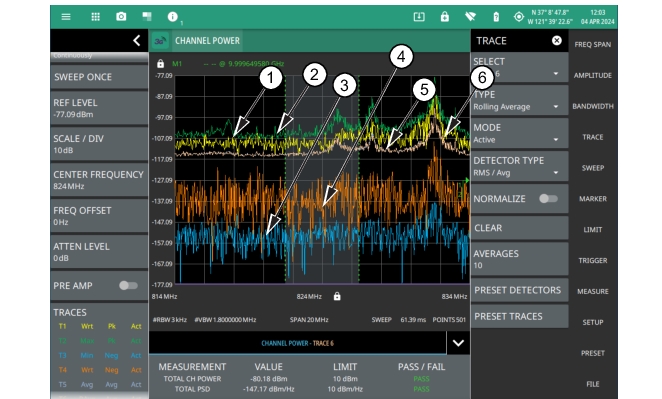This screenshot has height=399, width=662.
Task: Click the SWEEP ONCE button
Action: coord(99,77)
